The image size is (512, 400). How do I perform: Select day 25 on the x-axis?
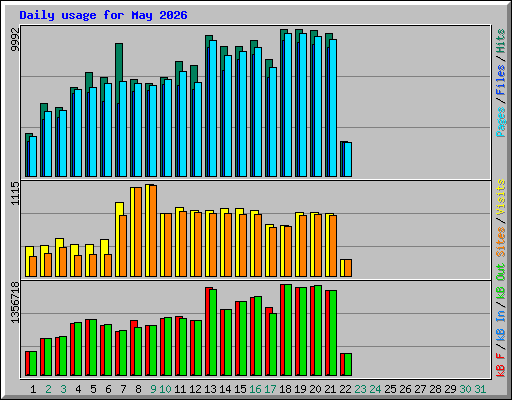(x=390, y=389)
